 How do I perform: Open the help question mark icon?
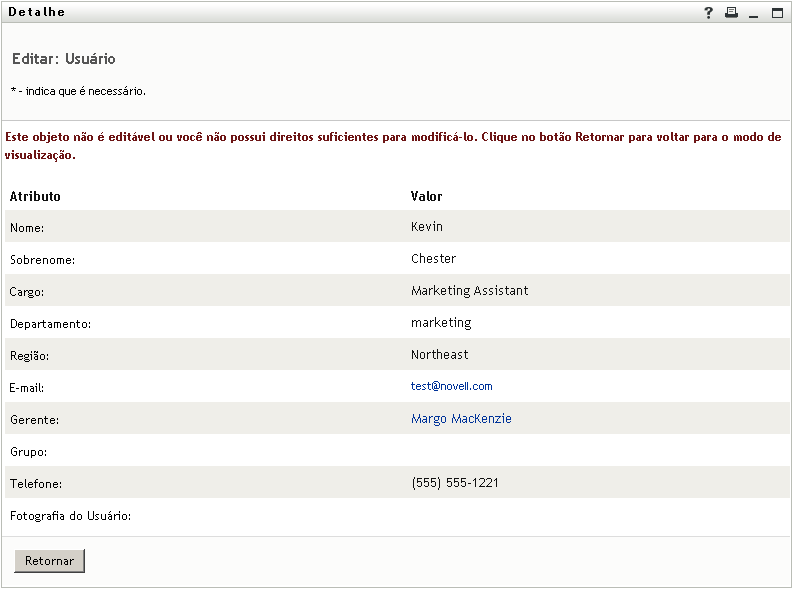708,13
